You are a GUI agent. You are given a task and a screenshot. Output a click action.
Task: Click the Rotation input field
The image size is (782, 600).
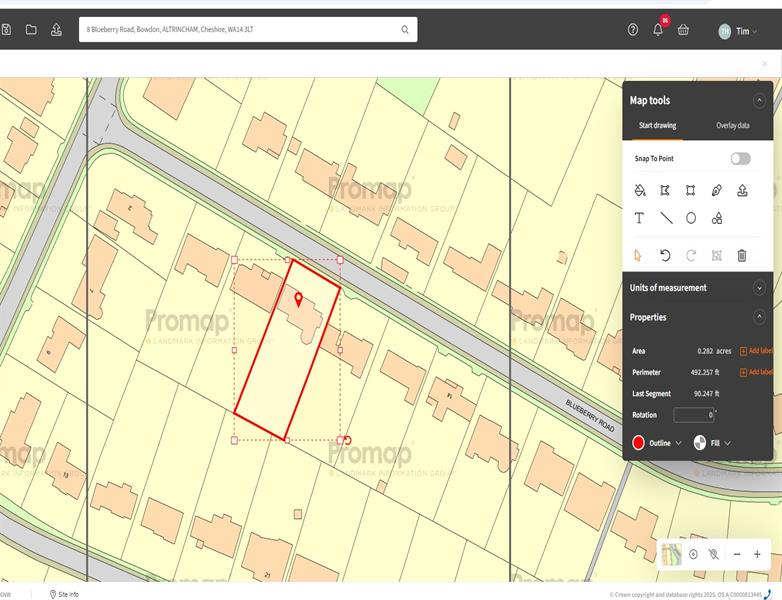(692, 415)
